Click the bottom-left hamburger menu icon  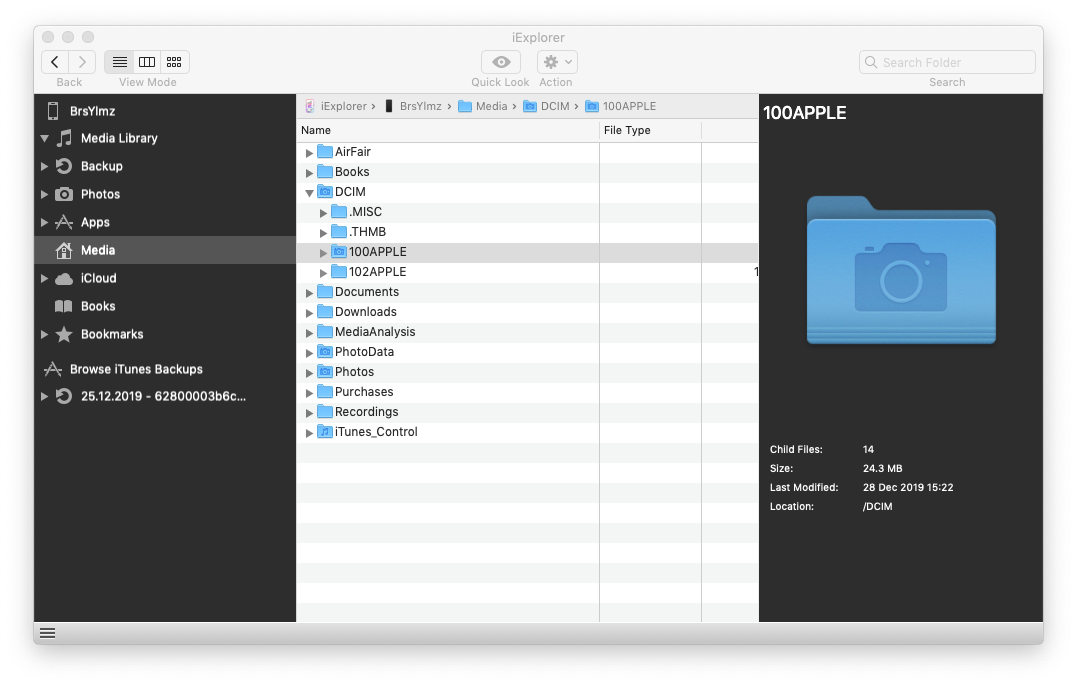tap(47, 633)
